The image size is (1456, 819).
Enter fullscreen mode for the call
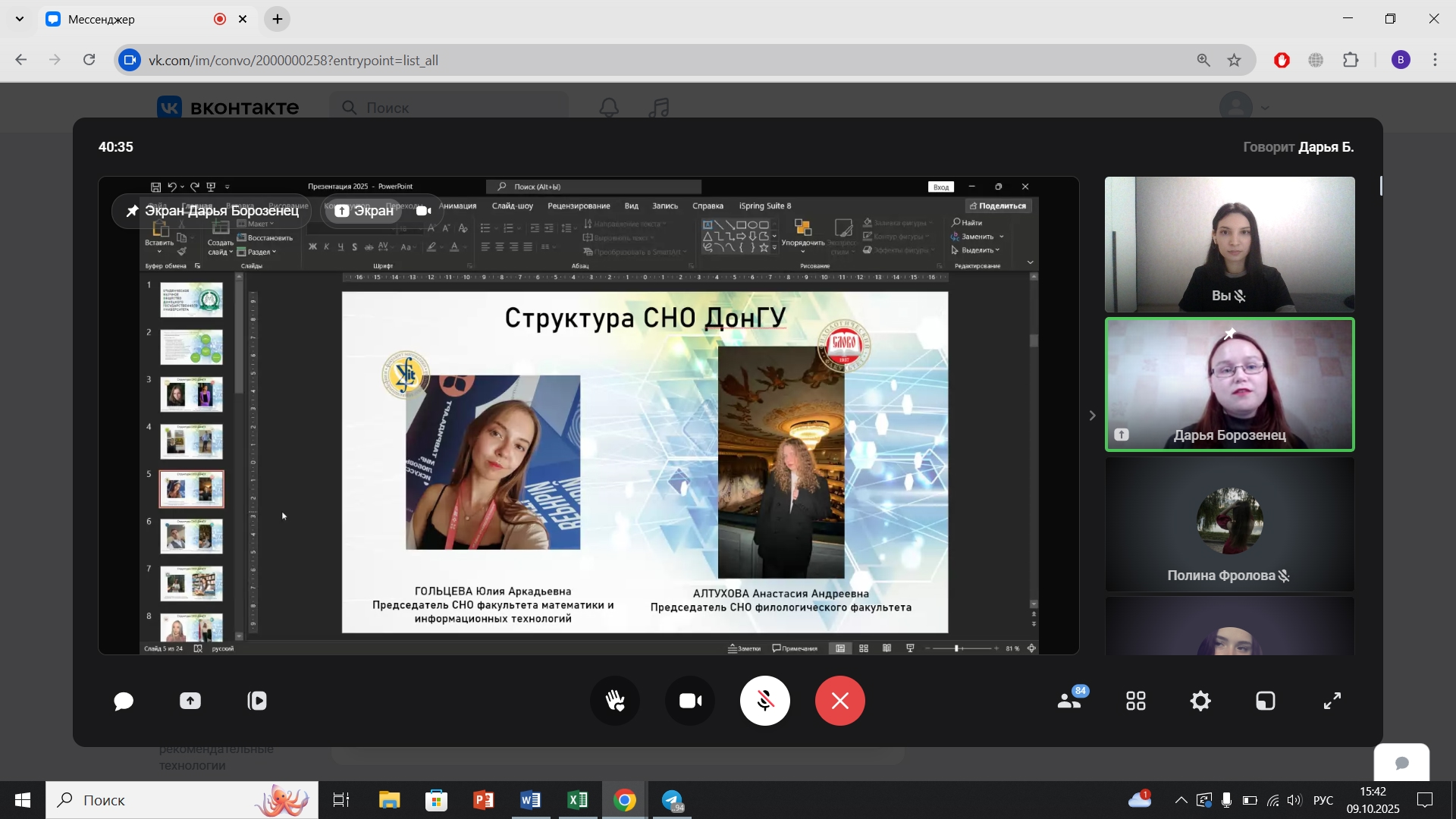click(x=1332, y=701)
